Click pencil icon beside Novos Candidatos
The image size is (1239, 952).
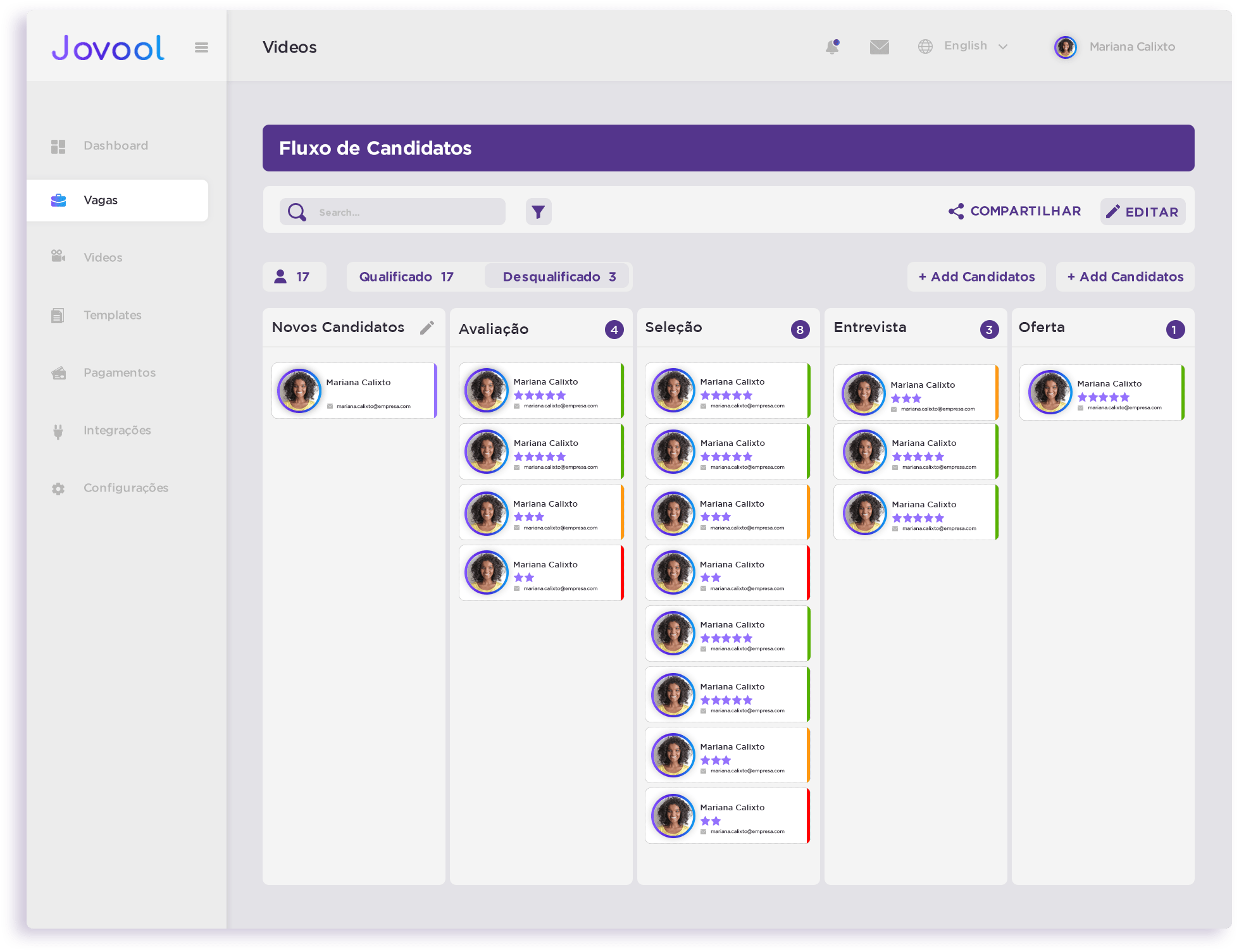tap(427, 328)
